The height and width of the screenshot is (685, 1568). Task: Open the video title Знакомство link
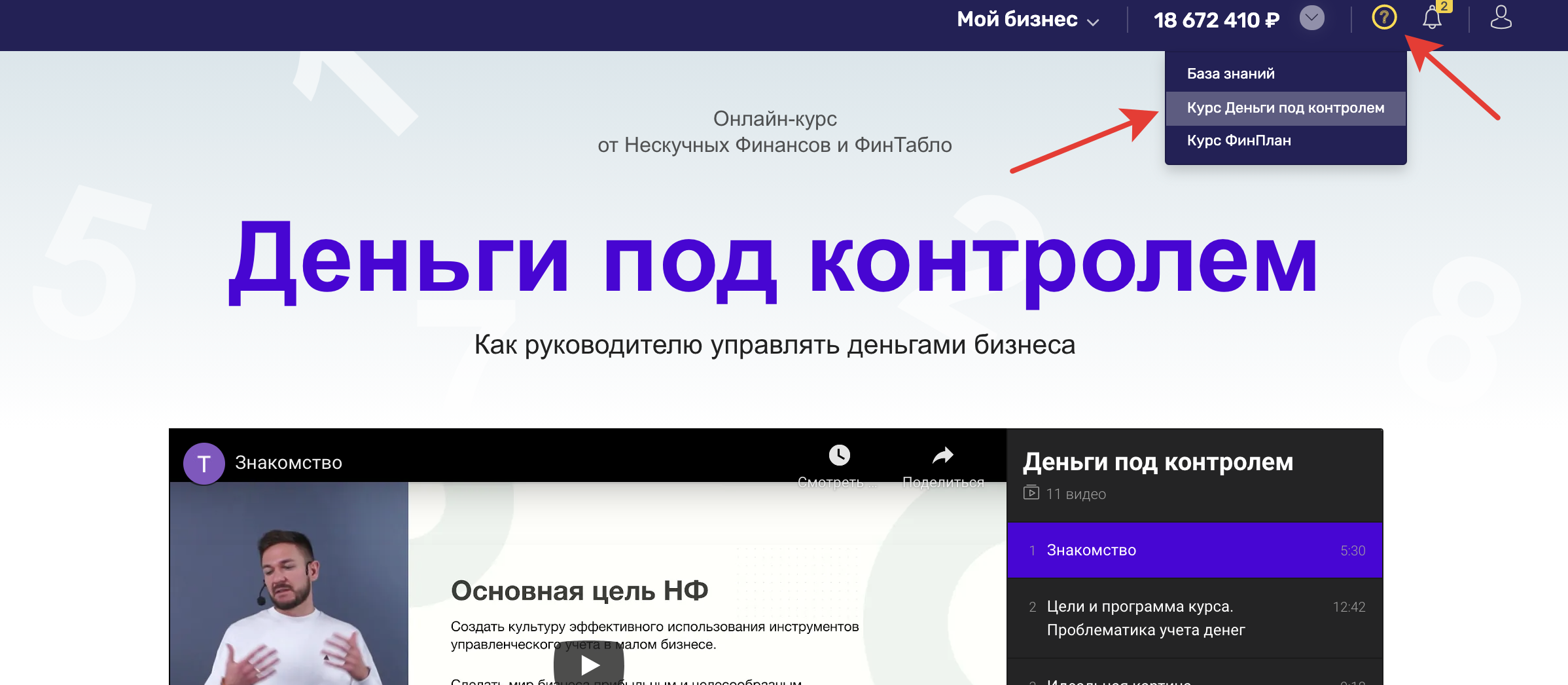pyautogui.click(x=289, y=463)
